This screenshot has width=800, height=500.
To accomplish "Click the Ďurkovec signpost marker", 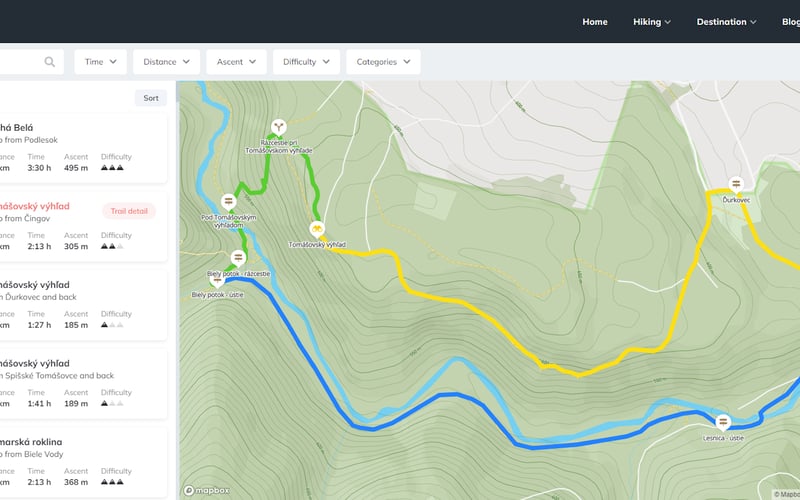I will tap(736, 185).
